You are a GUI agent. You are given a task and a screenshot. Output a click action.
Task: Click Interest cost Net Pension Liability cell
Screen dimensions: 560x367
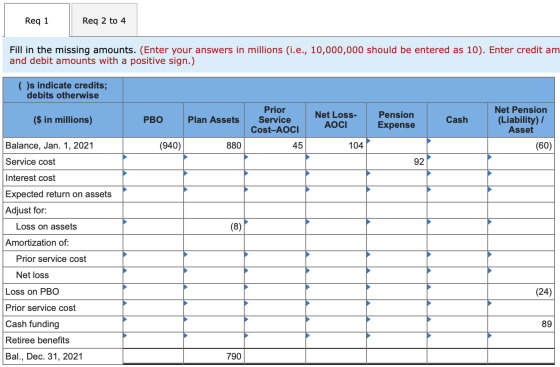[521, 178]
